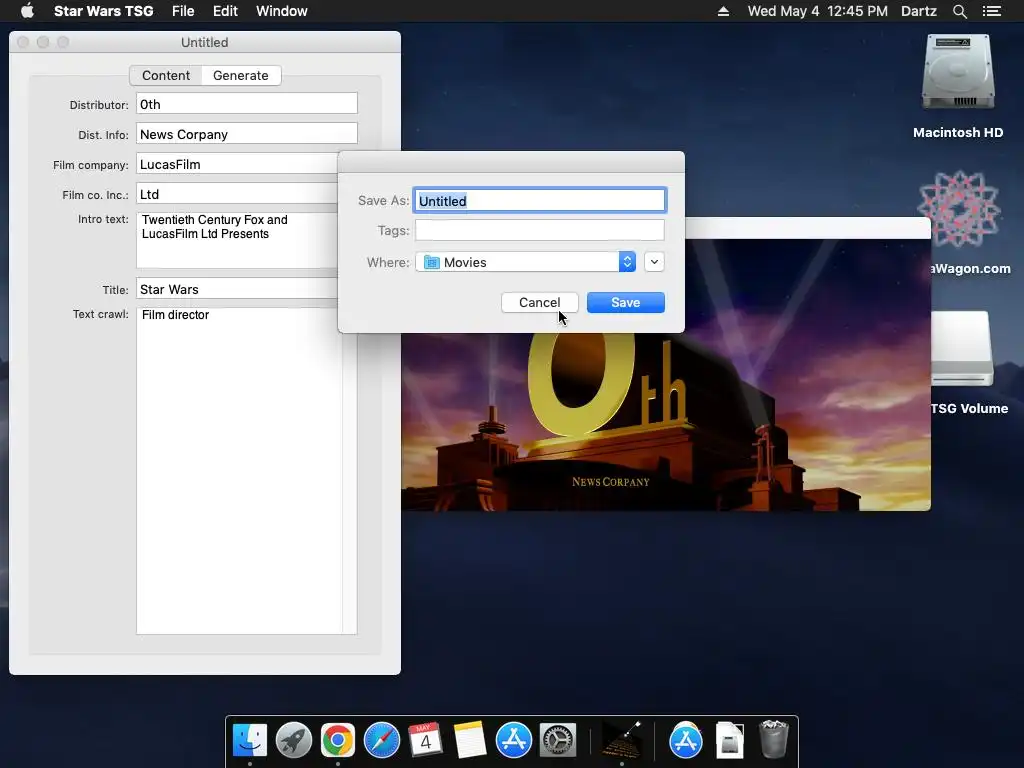Open the Star Wars TSG application menu
The image size is (1024, 768).
click(x=103, y=11)
